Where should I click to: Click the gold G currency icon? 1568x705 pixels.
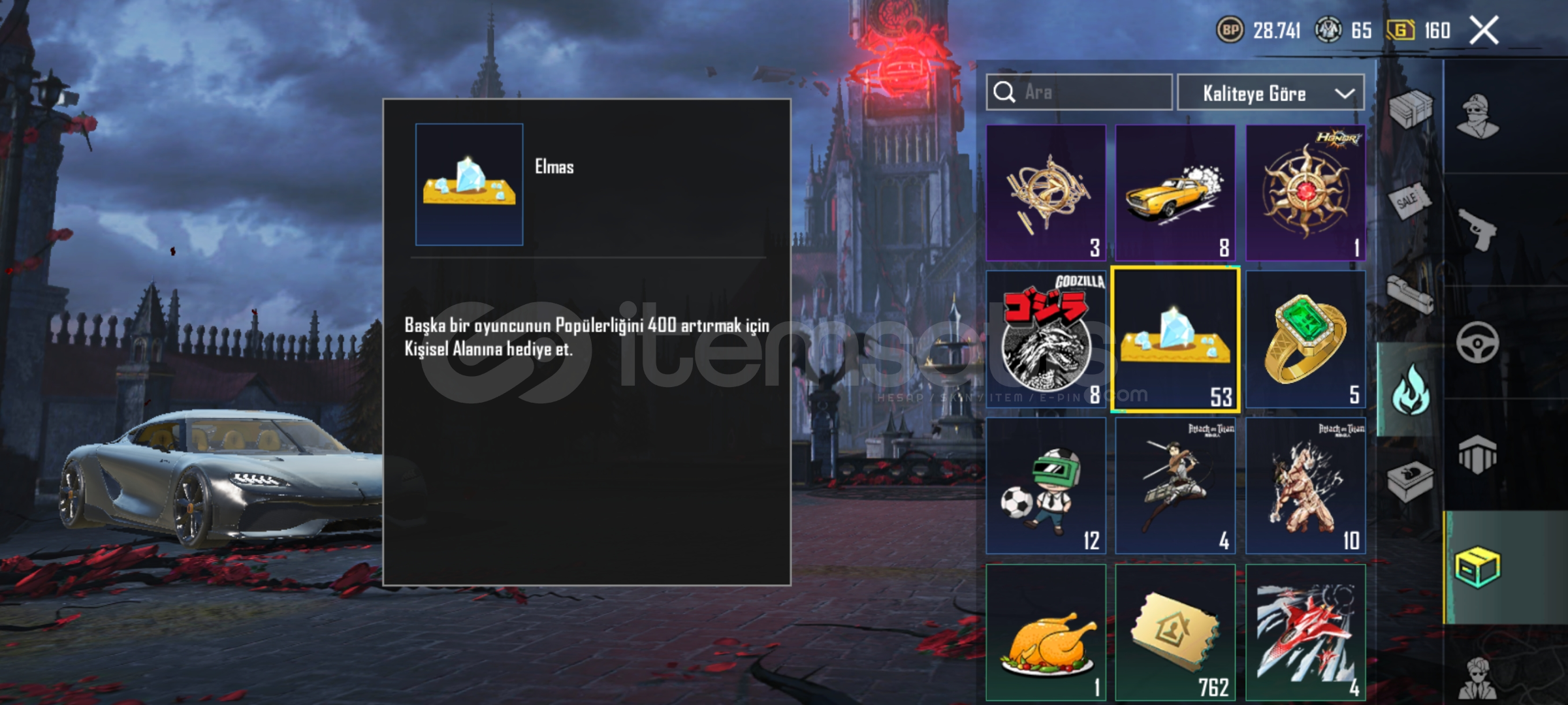(x=1400, y=30)
